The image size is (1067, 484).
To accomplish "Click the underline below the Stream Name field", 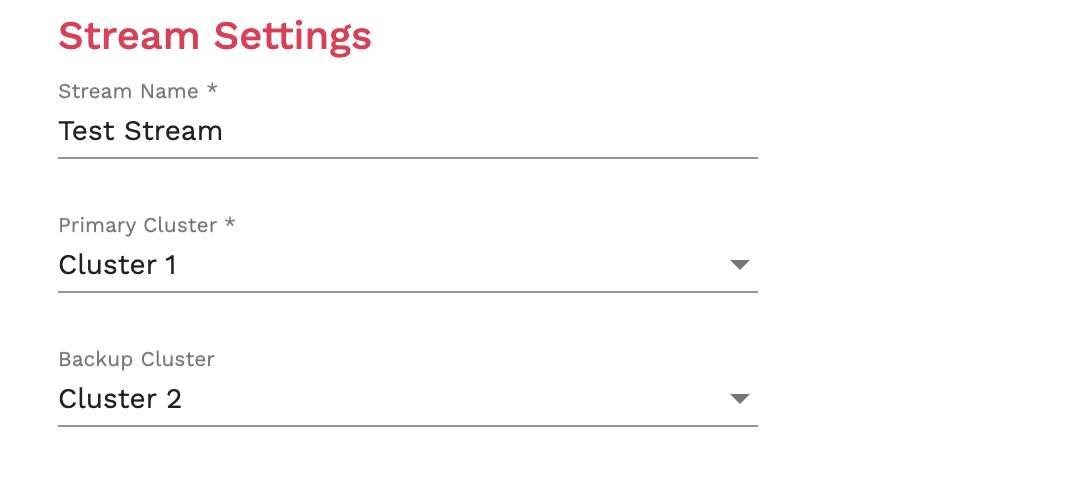I will click(x=407, y=157).
